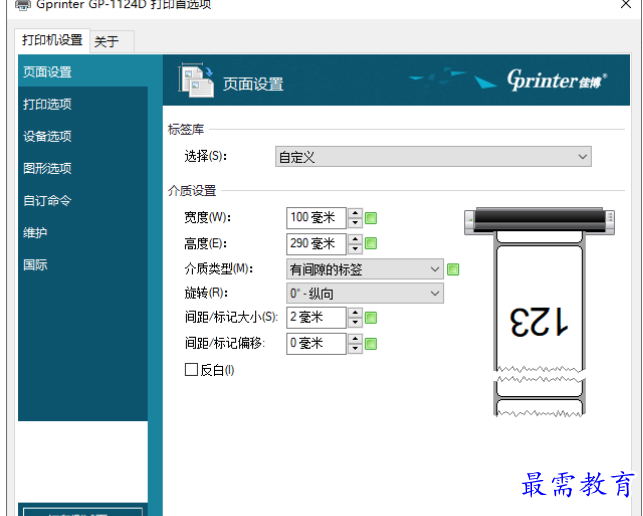
Task: Click the green indicator next to 宽度
Action: (371, 218)
